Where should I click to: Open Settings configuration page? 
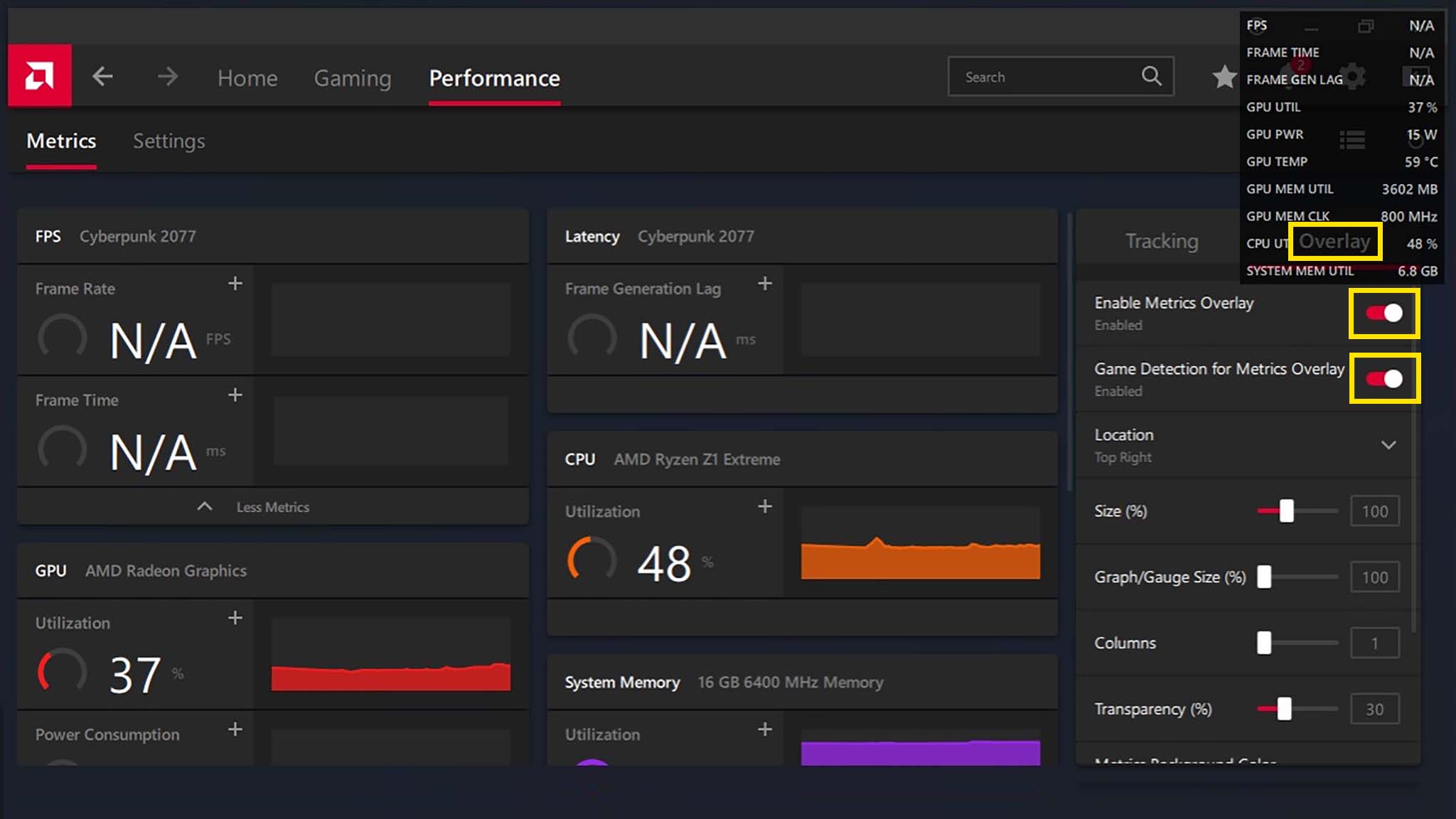pyautogui.click(x=169, y=141)
